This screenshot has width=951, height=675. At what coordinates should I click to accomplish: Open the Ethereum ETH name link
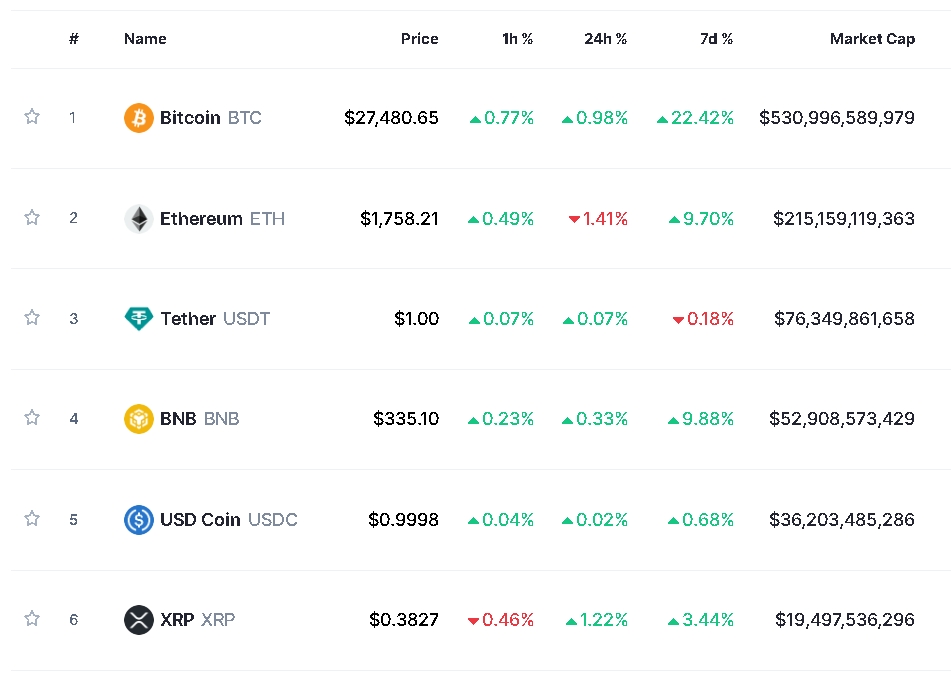point(222,218)
